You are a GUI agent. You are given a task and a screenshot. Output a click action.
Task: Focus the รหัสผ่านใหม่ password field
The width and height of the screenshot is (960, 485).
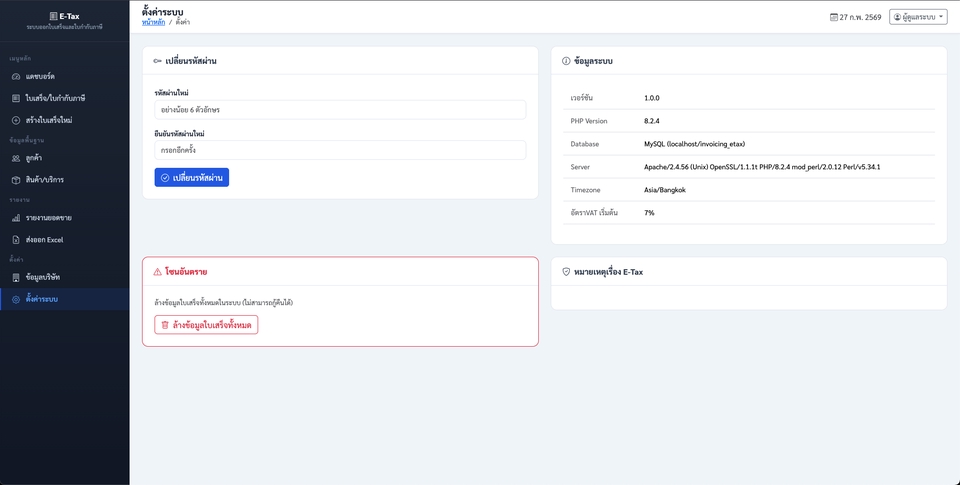(340, 110)
